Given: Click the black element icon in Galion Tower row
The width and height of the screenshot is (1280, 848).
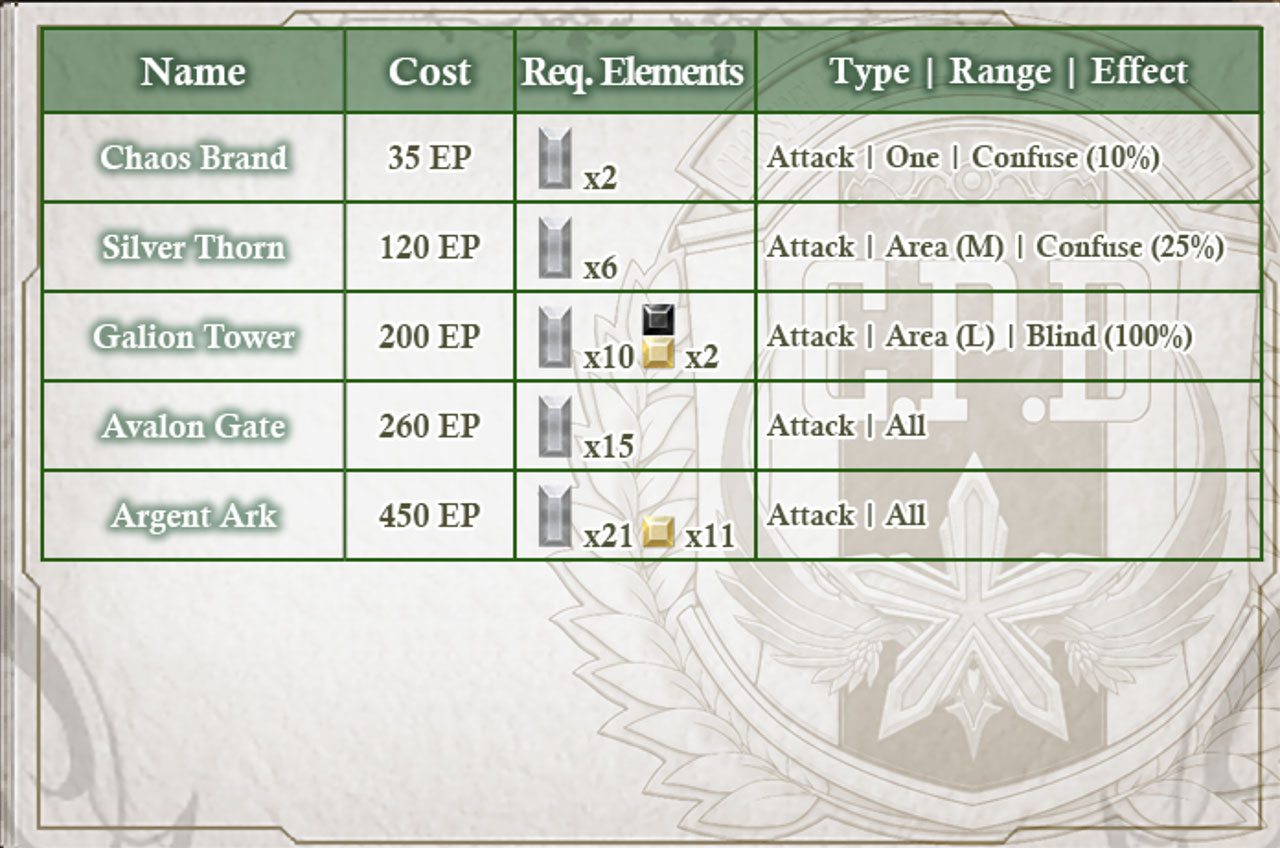Looking at the screenshot, I should pos(658,320).
